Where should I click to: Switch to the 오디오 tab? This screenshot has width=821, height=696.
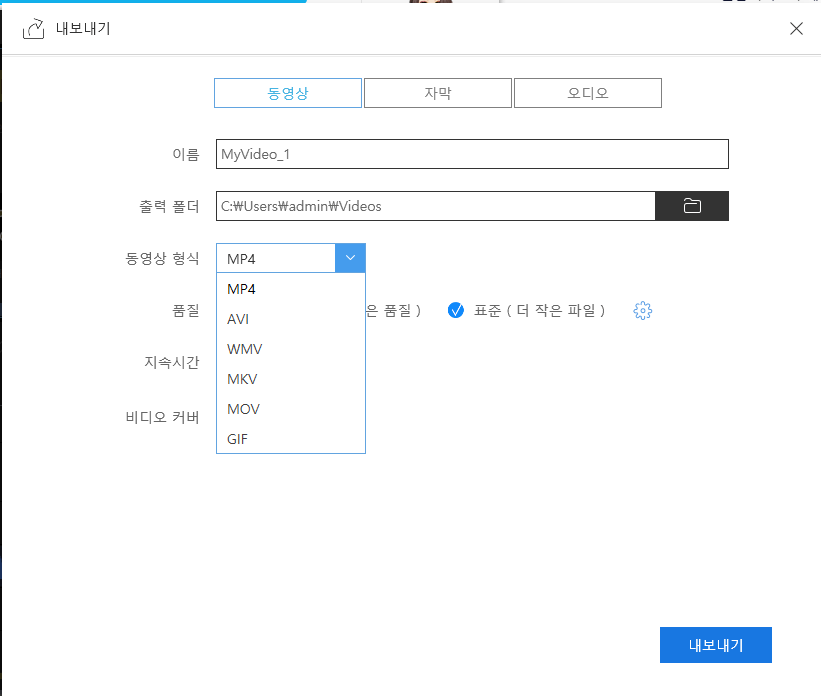(587, 92)
